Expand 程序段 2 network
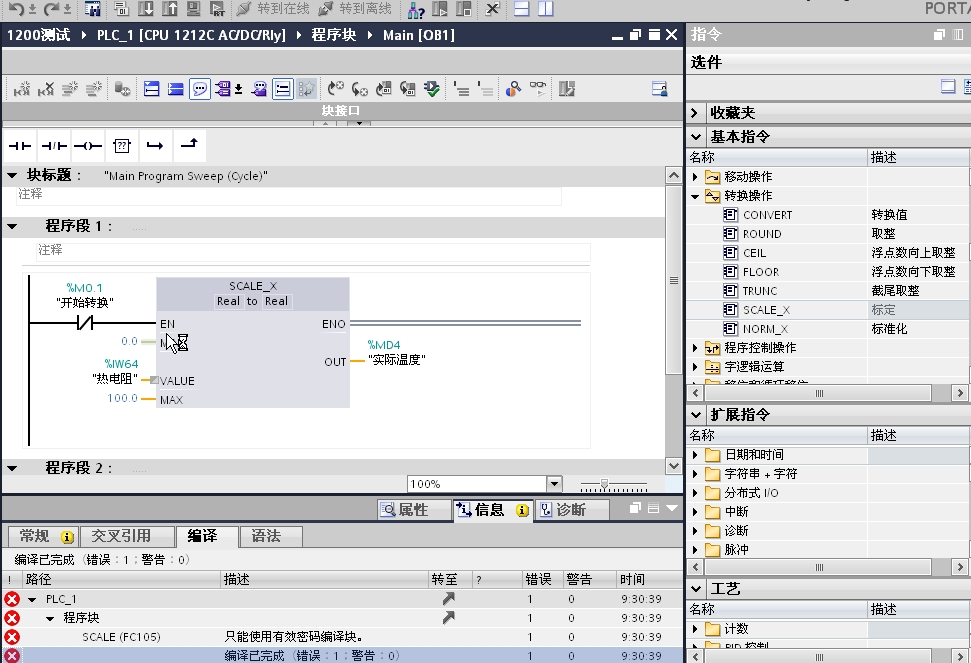The width and height of the screenshot is (971, 663). (x=12, y=469)
